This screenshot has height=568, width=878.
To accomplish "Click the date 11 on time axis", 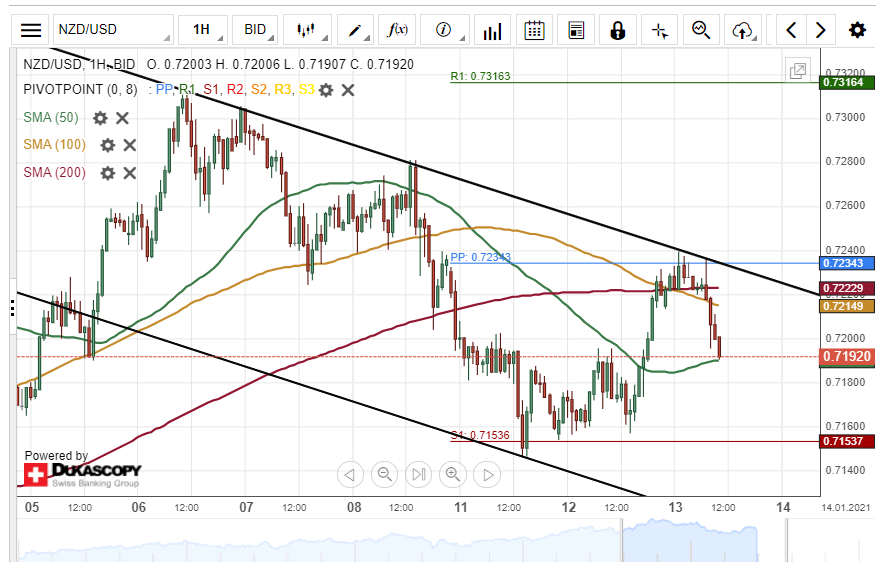I will (460, 507).
